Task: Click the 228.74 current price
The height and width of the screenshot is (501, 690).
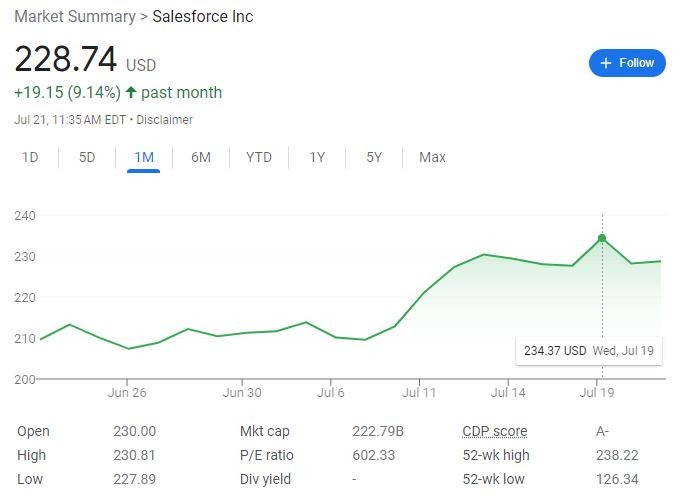Action: (x=66, y=59)
